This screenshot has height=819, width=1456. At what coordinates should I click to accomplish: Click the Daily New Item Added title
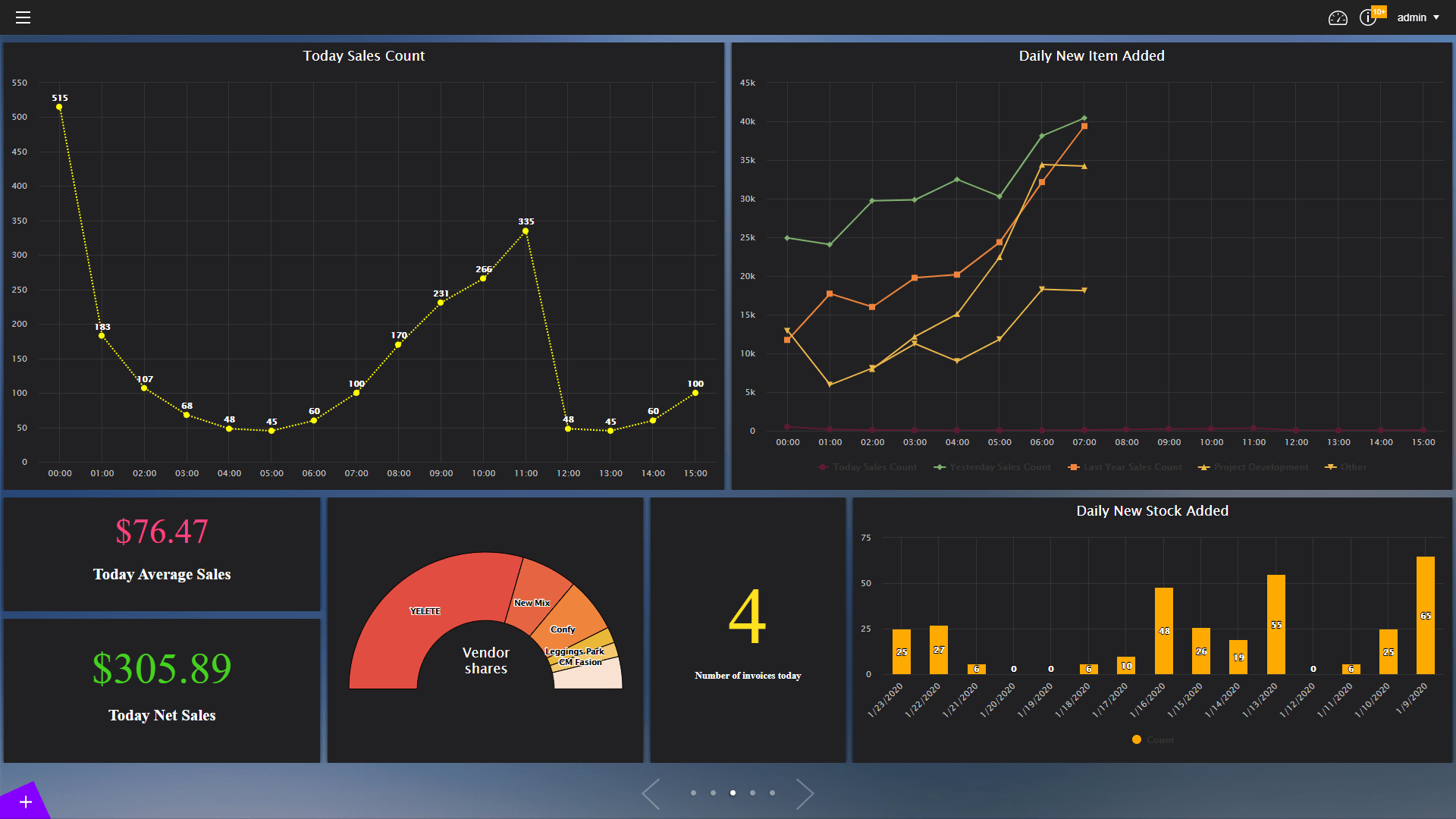click(x=1091, y=56)
